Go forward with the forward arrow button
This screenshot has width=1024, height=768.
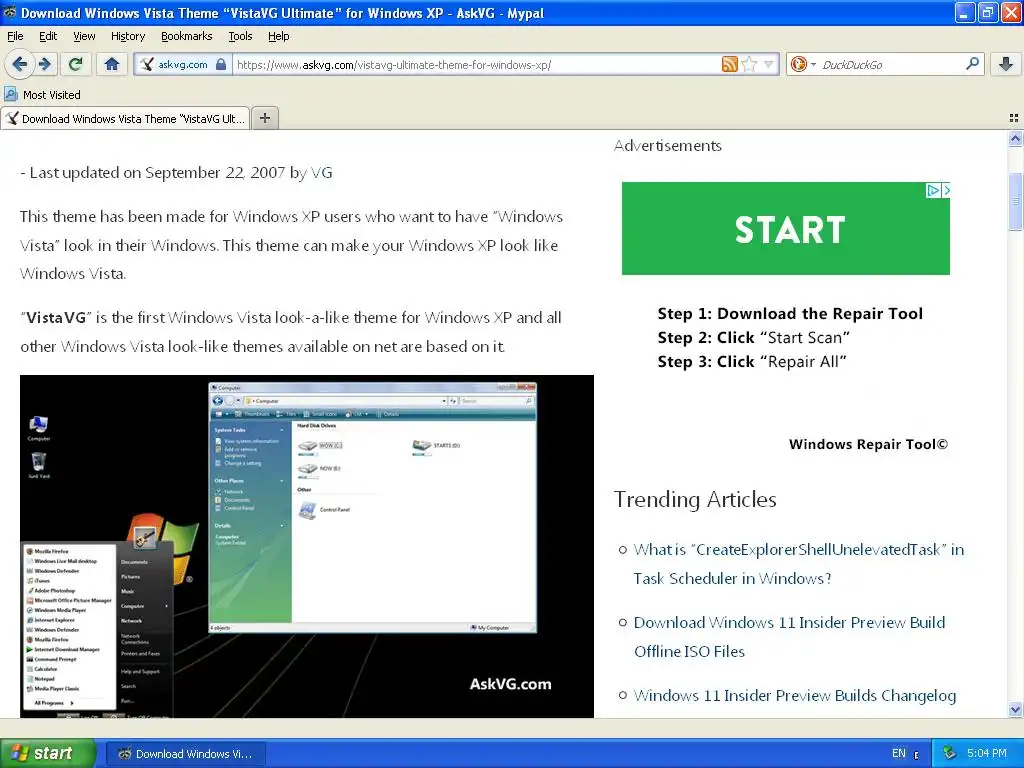(45, 64)
